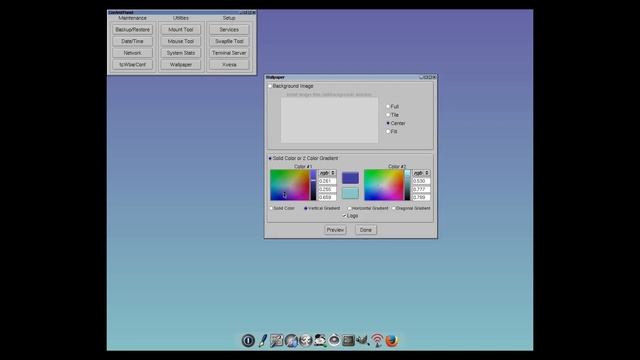The image size is (640, 360).
Task: Click the Color #1 blue value field 0.659
Action: (327, 197)
